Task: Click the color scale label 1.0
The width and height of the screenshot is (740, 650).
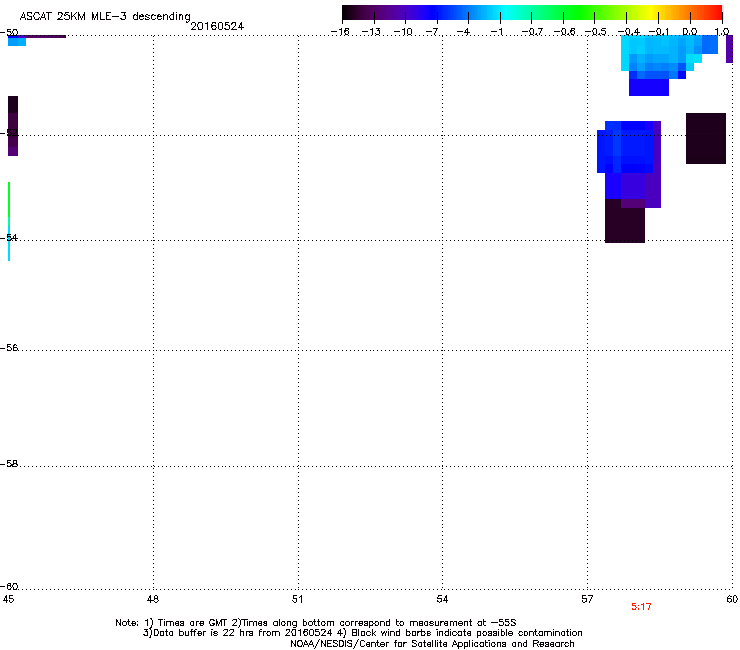Action: (x=722, y=32)
